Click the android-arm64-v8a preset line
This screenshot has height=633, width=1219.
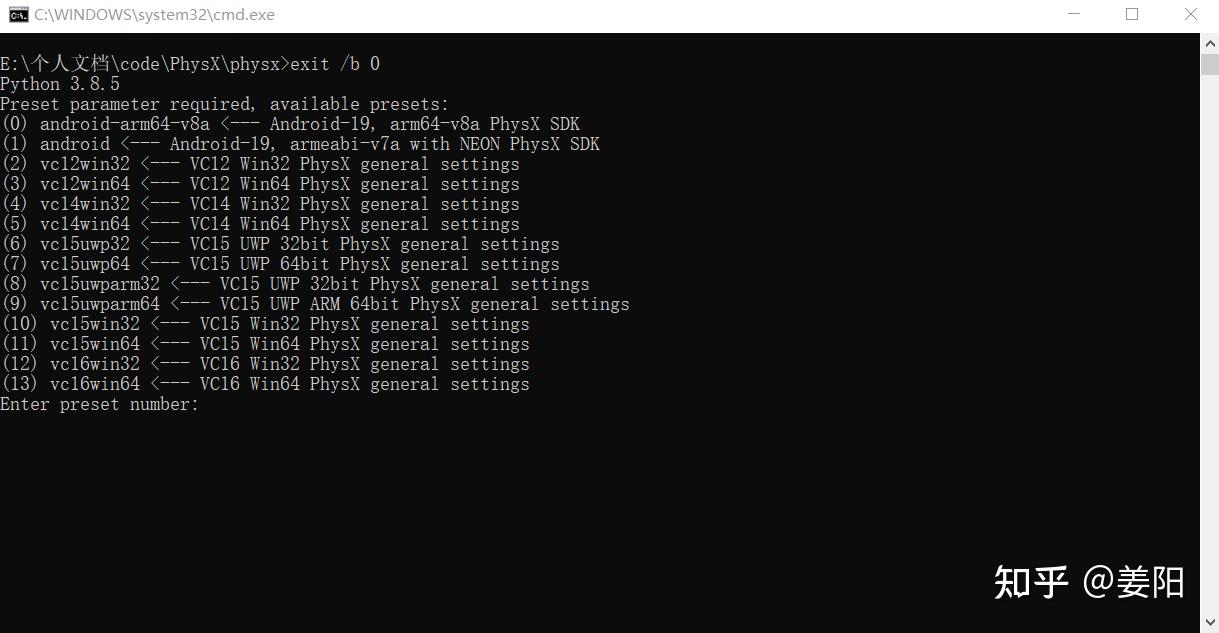(290, 124)
